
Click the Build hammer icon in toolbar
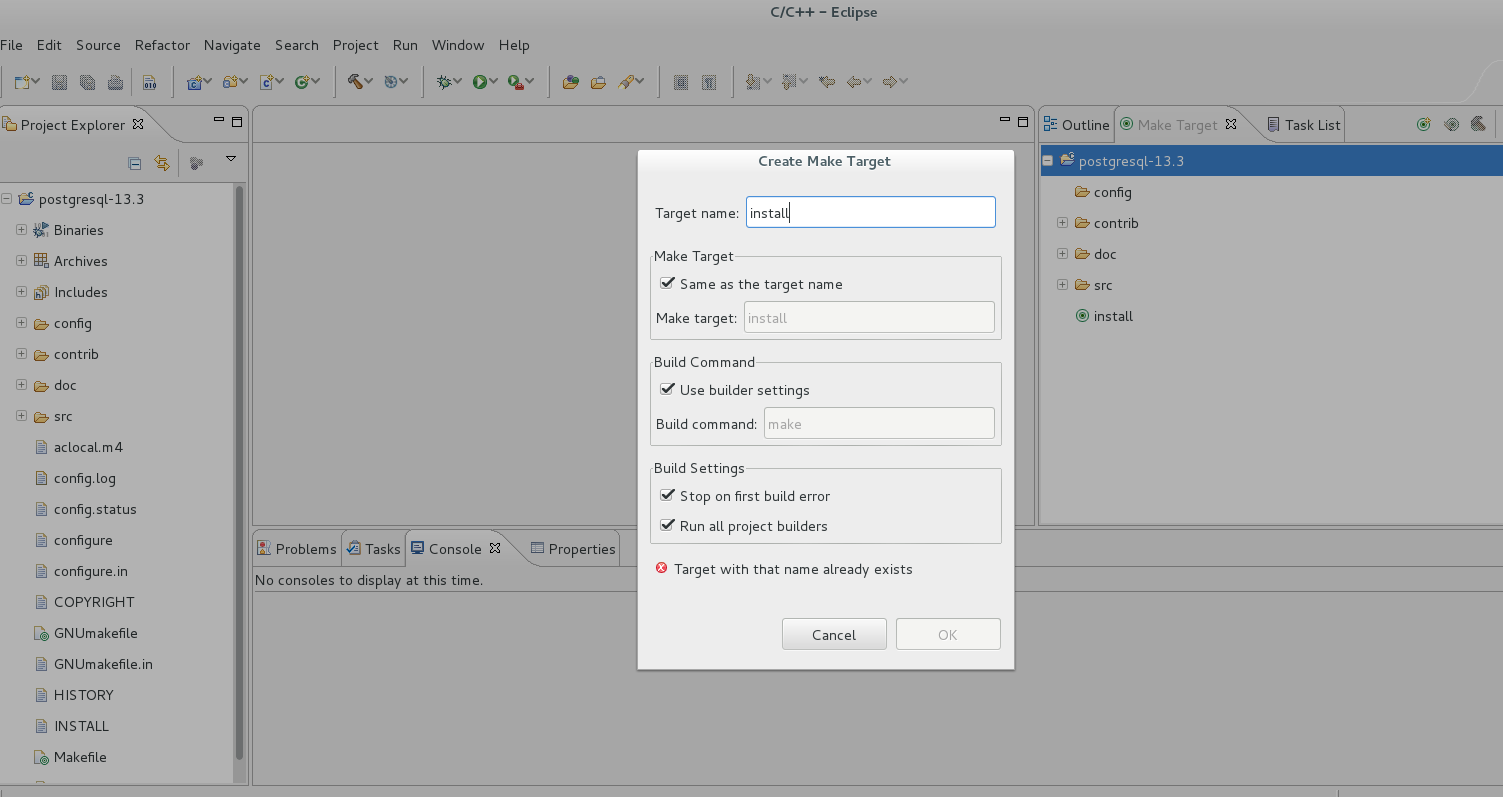(x=354, y=82)
